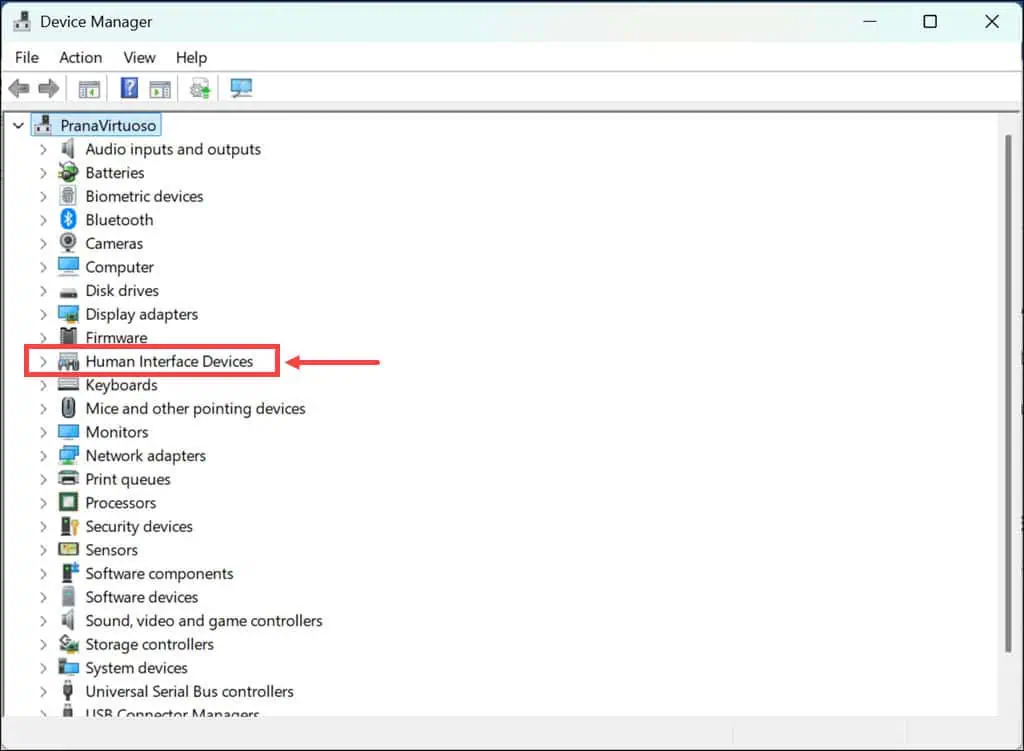Maximize the Device Manager window

tap(930, 22)
